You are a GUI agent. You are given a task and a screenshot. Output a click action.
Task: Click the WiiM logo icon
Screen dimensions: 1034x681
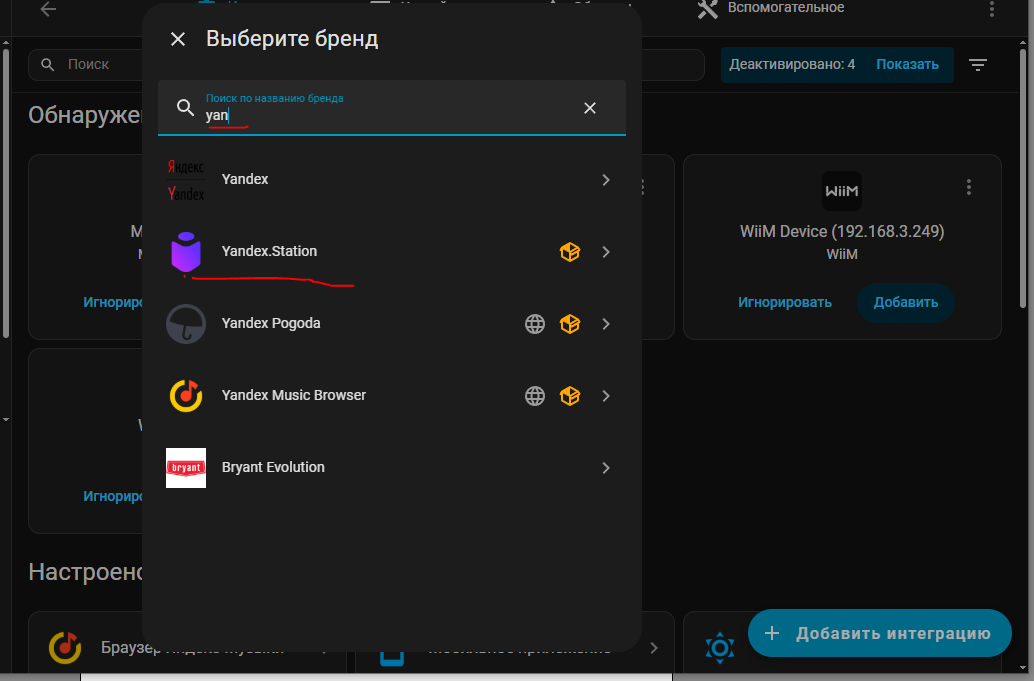[x=842, y=191]
